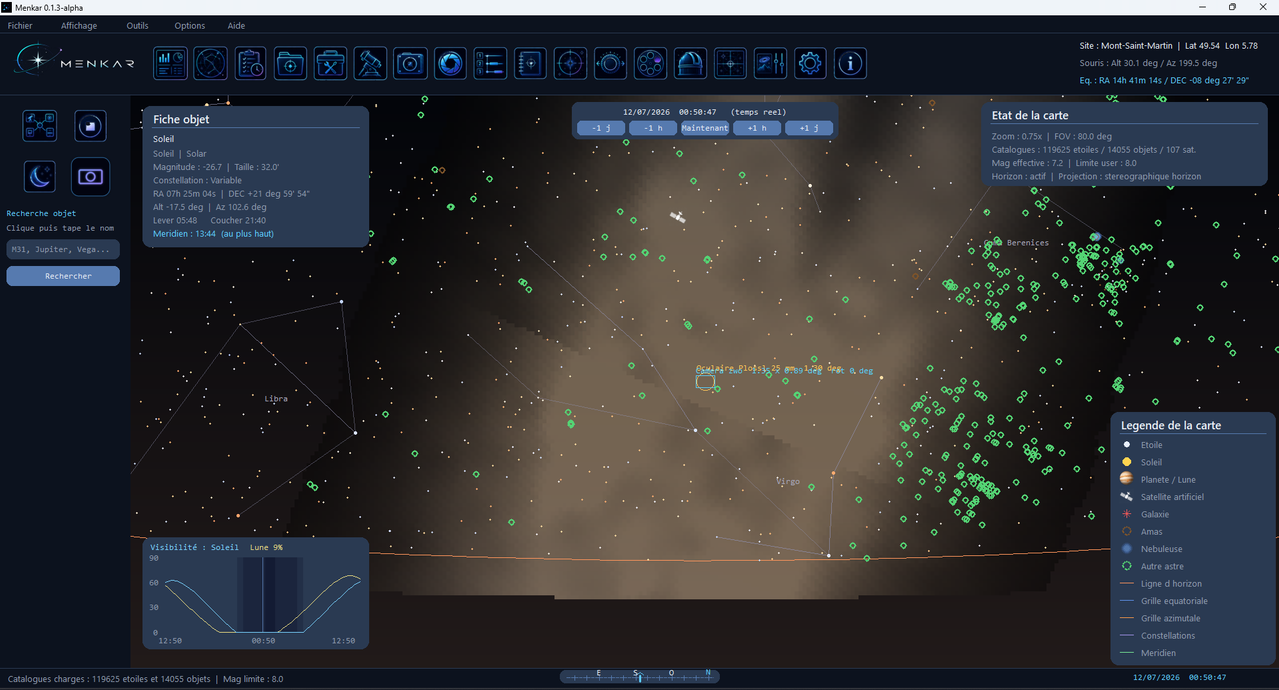Click the +1 j time button

point(809,128)
